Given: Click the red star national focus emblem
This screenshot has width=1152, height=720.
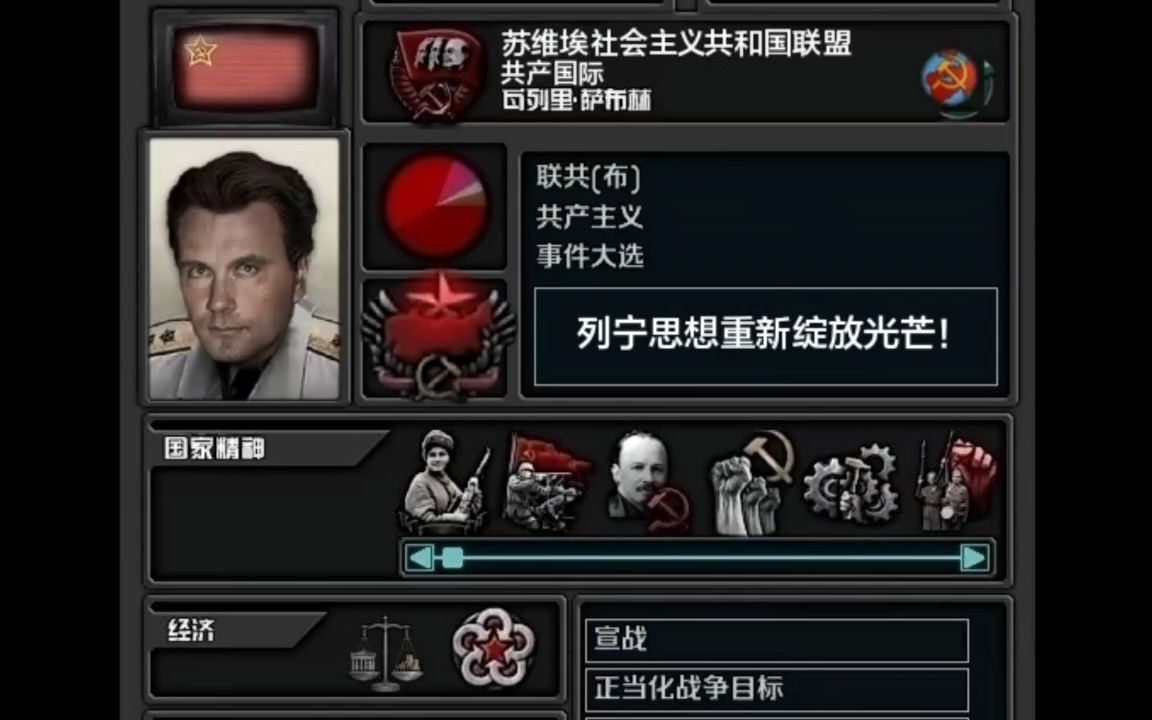Looking at the screenshot, I should (437, 336).
